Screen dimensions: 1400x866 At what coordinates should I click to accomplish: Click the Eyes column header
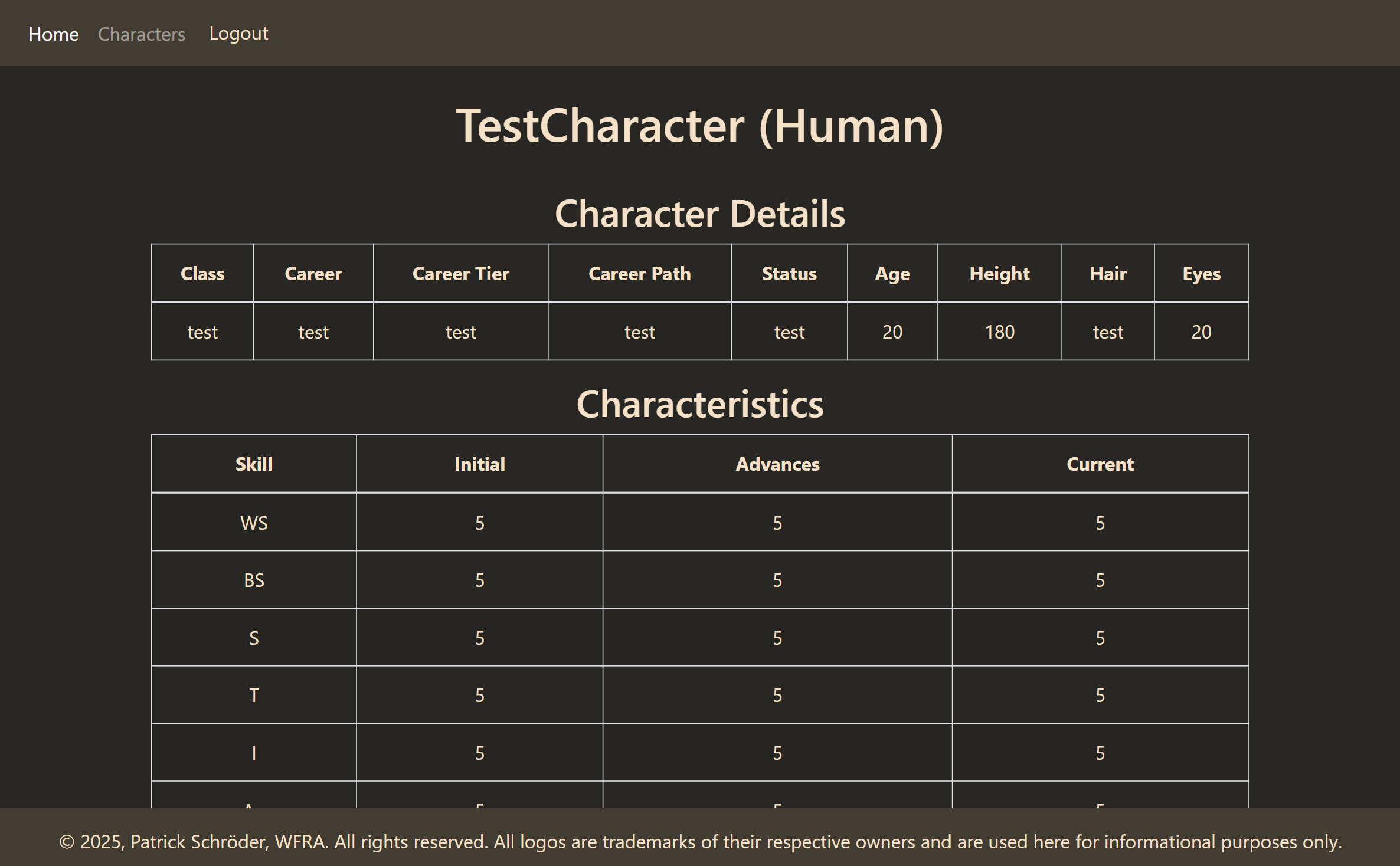click(x=1202, y=273)
